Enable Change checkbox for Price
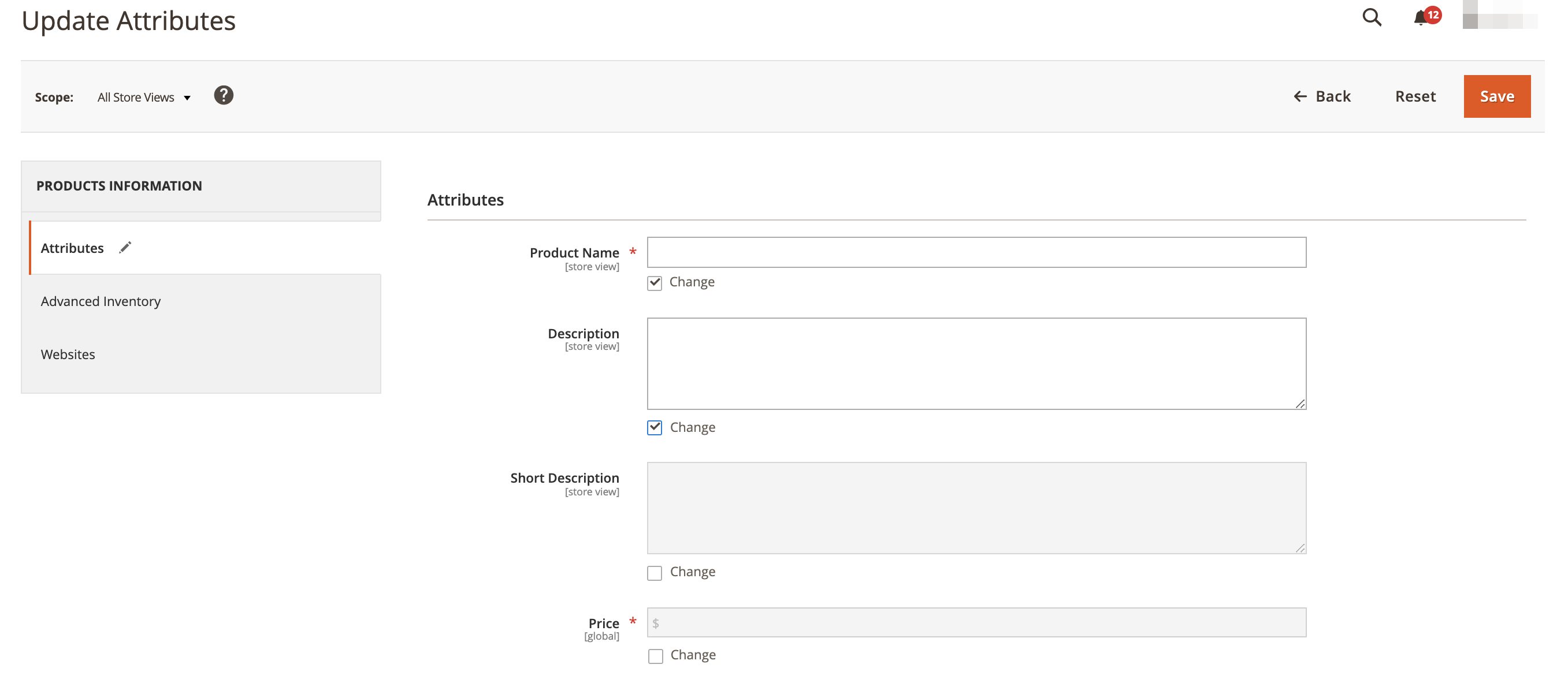Image resolution: width=1568 pixels, height=694 pixels. [655, 656]
